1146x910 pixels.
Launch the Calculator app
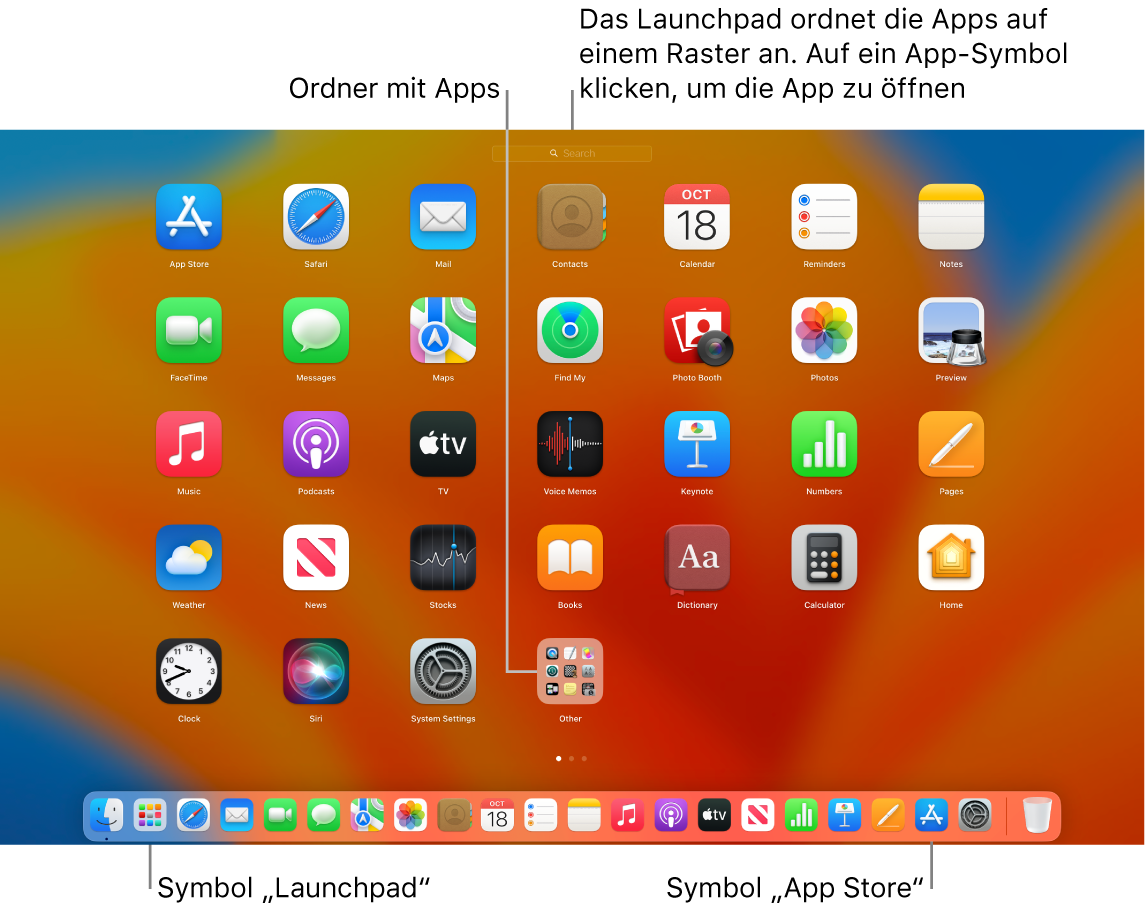(824, 557)
